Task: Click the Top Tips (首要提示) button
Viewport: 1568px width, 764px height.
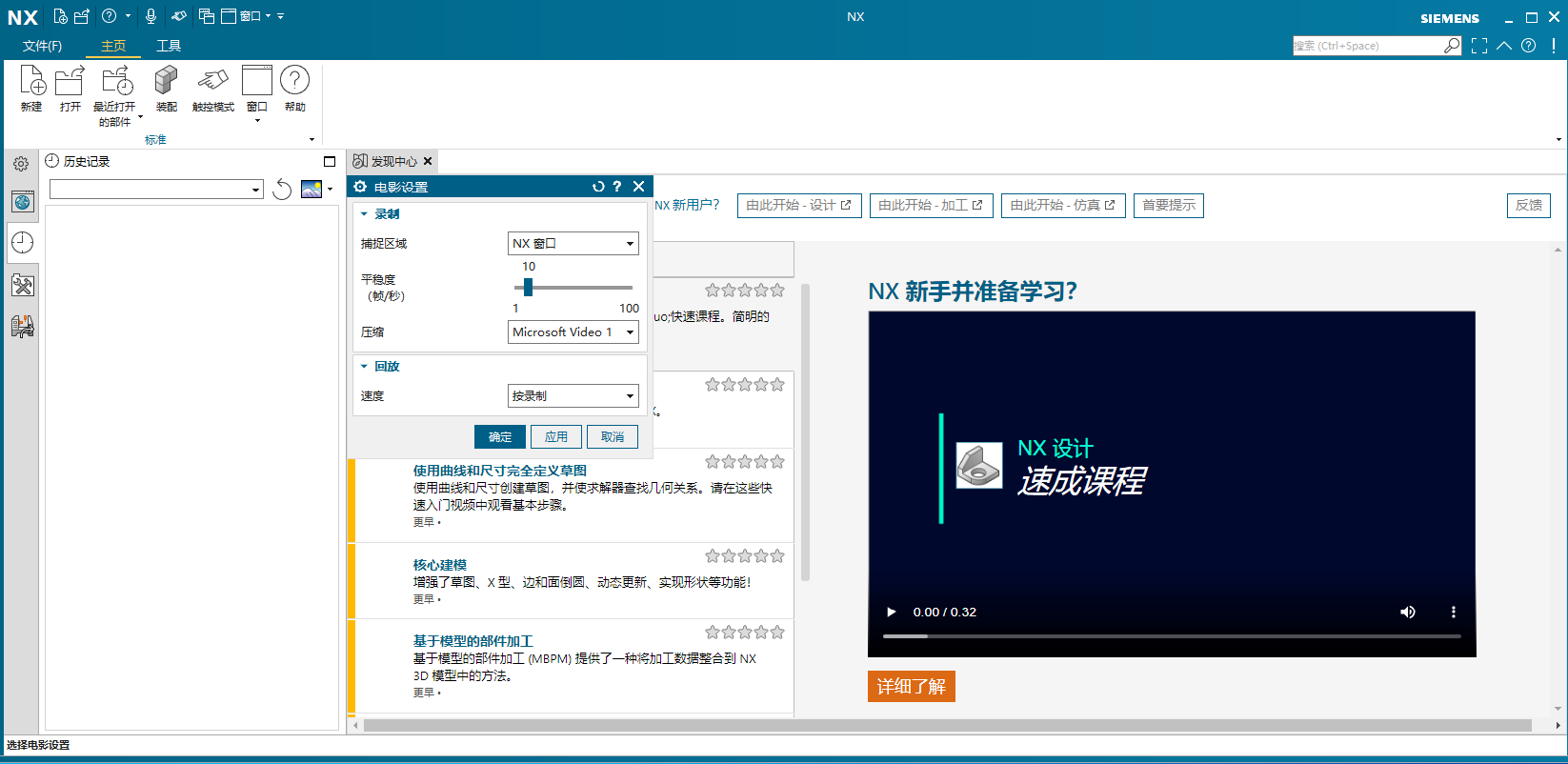Action: click(1169, 206)
